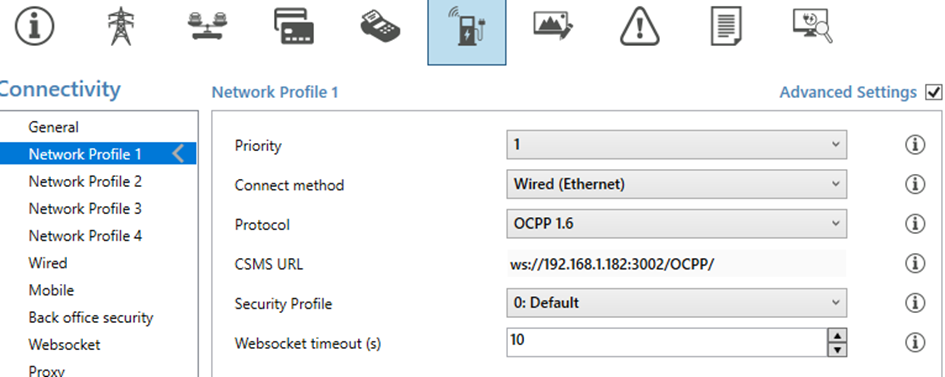This screenshot has width=945, height=377.
Task: Open the Connect method dropdown
Action: pyautogui.click(x=676, y=184)
